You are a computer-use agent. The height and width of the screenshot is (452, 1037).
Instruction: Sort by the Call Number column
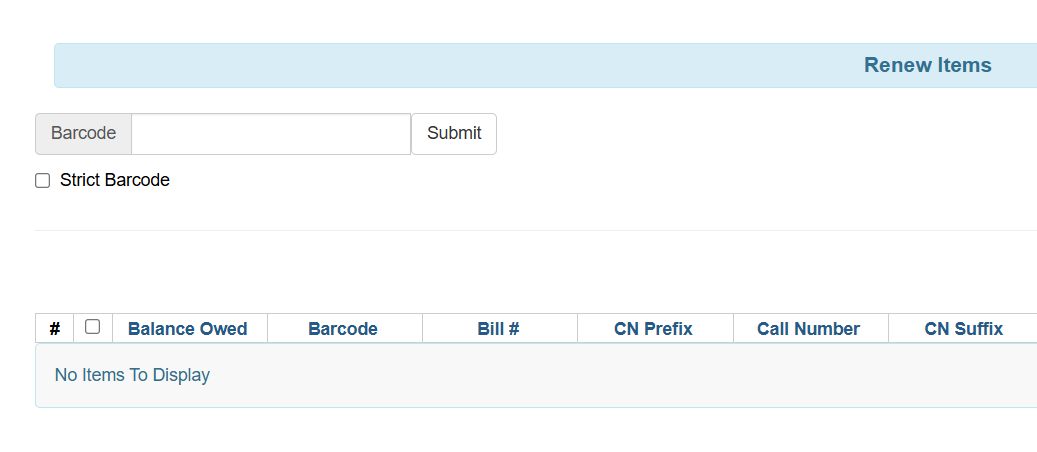click(808, 329)
